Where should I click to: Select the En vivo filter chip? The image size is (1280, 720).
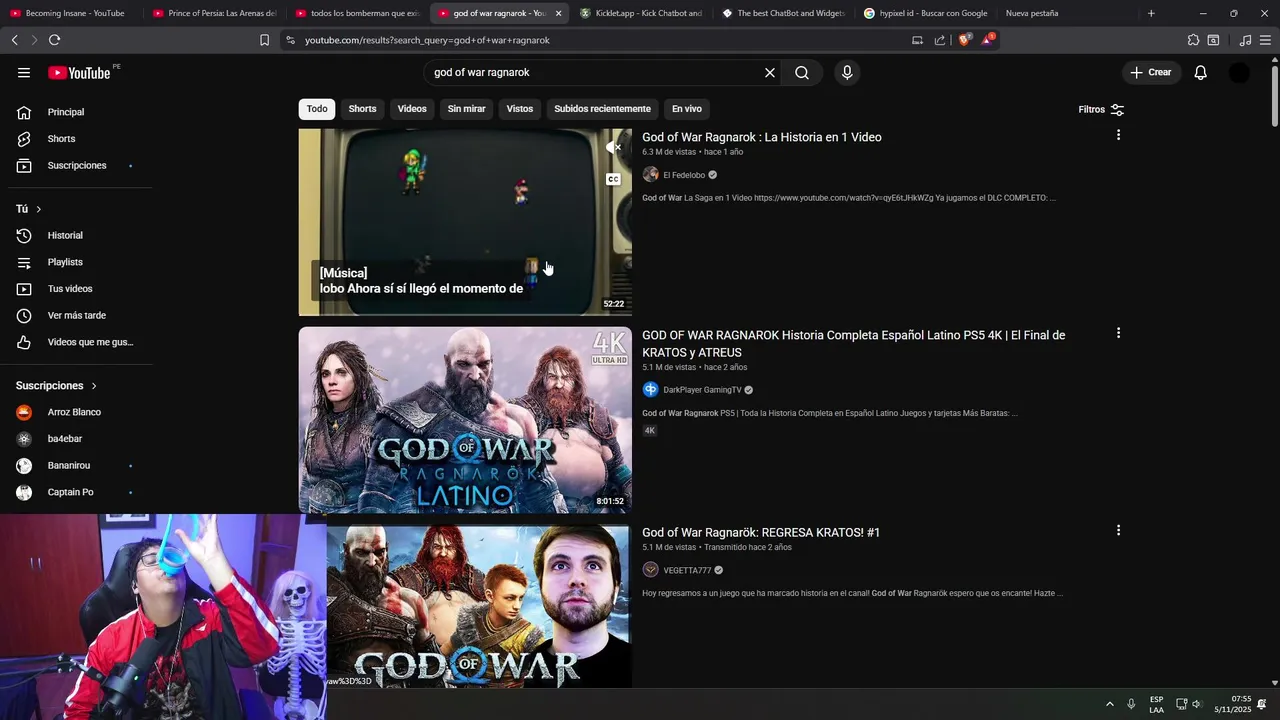point(686,109)
